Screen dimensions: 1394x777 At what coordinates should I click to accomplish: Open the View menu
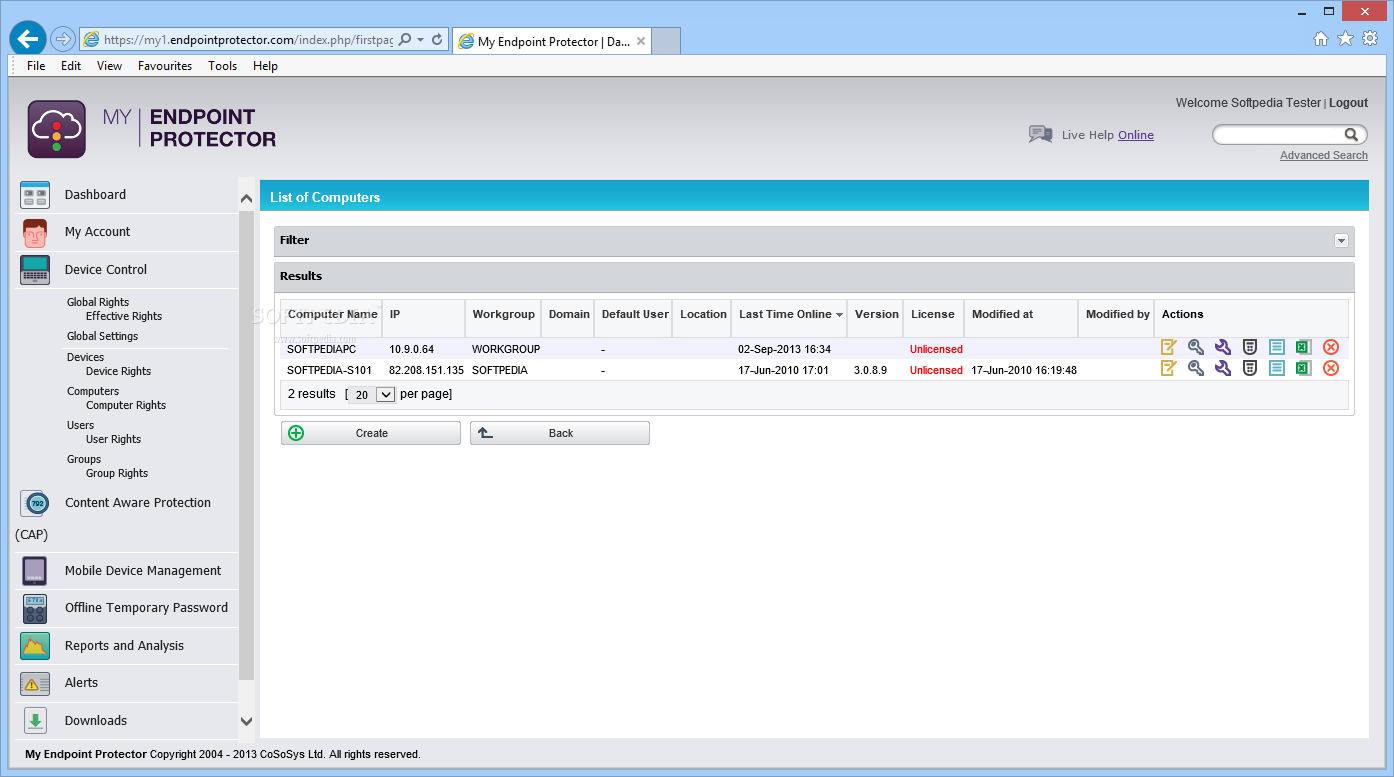coord(110,66)
